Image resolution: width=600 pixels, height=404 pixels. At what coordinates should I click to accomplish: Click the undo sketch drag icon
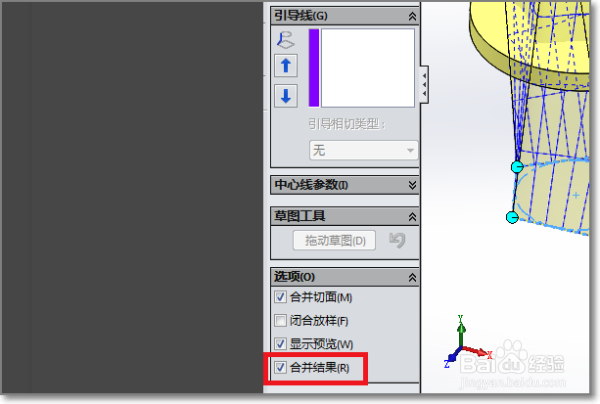coord(397,240)
